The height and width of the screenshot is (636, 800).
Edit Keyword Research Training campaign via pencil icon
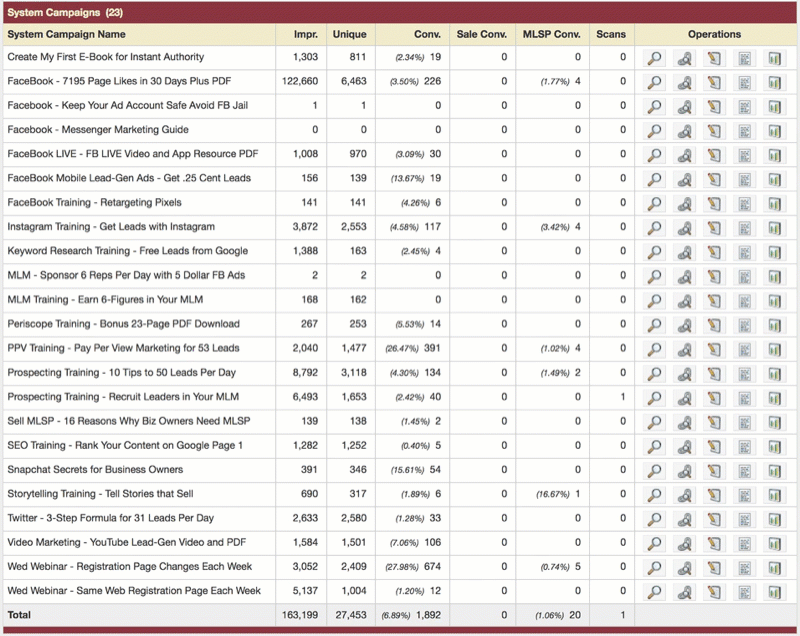[x=714, y=252]
